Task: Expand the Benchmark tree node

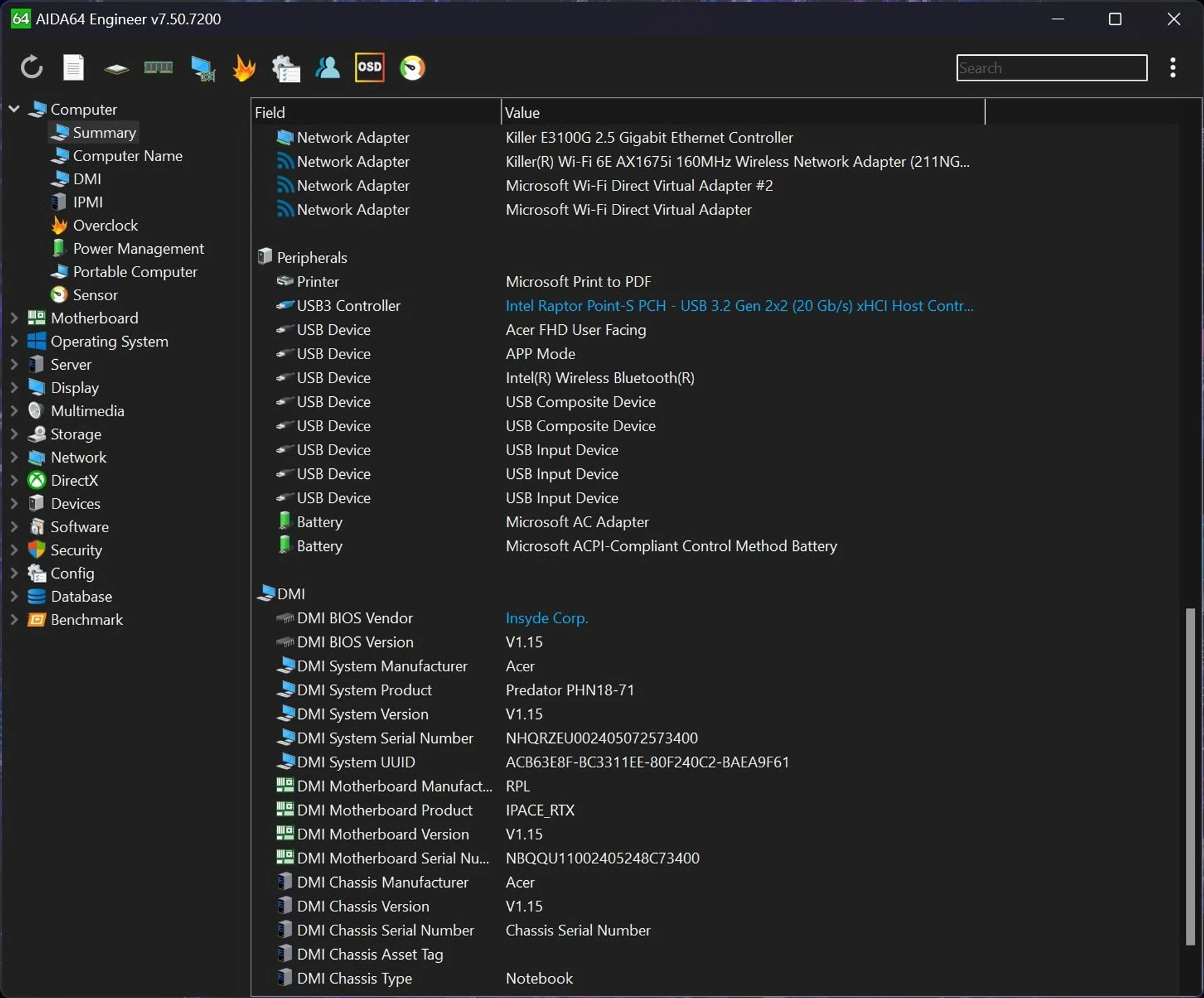Action: point(14,619)
